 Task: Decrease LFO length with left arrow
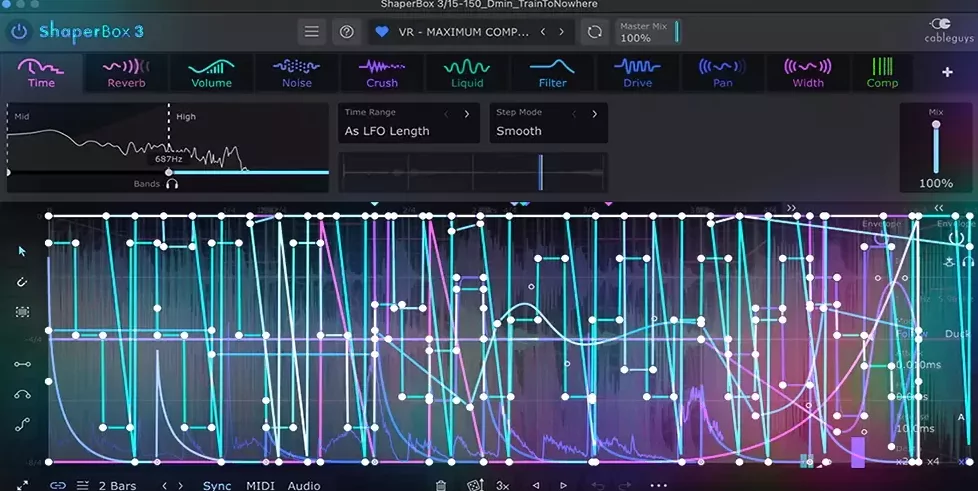coord(165,485)
